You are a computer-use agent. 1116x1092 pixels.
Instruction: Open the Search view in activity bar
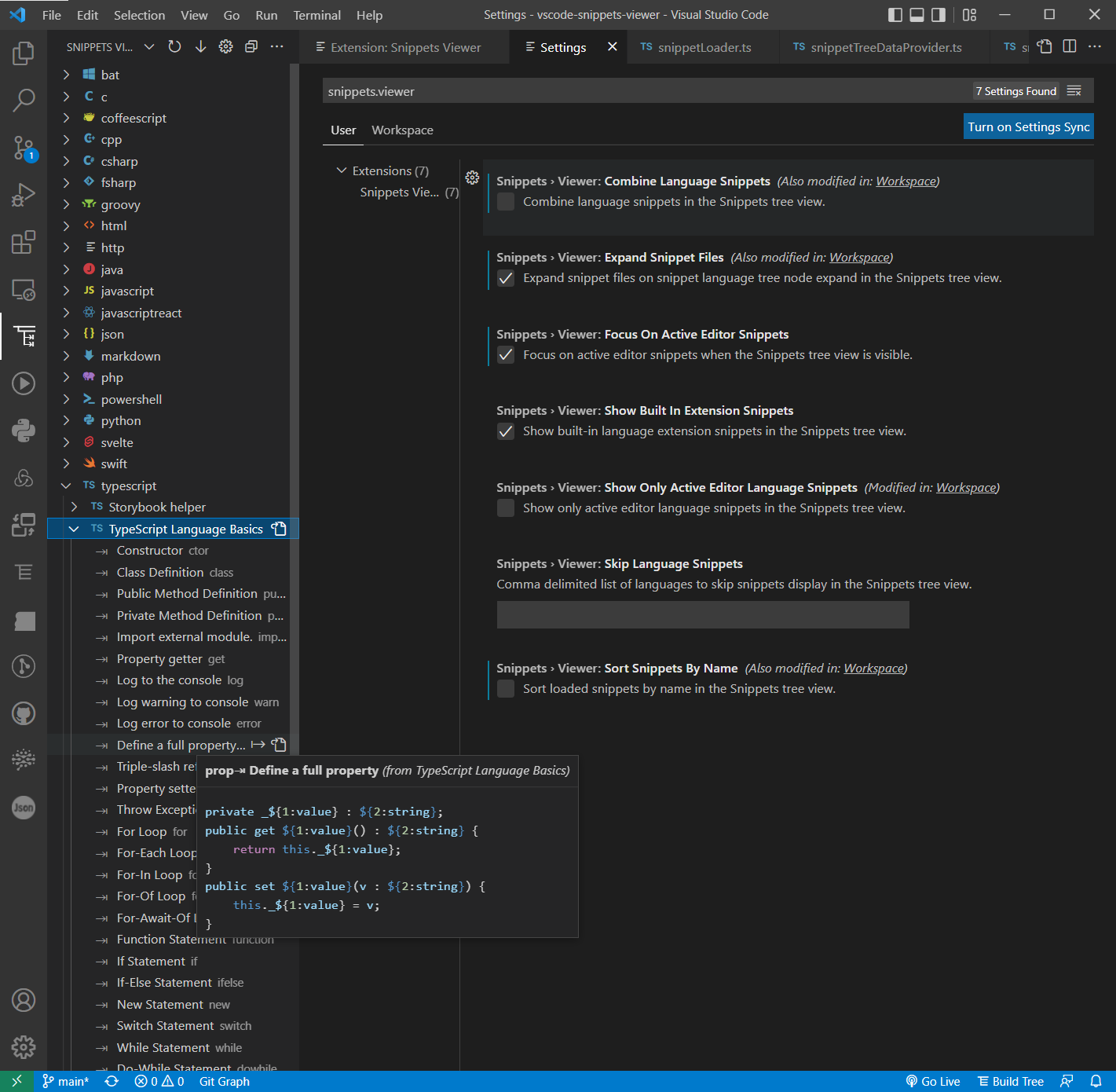(24, 101)
